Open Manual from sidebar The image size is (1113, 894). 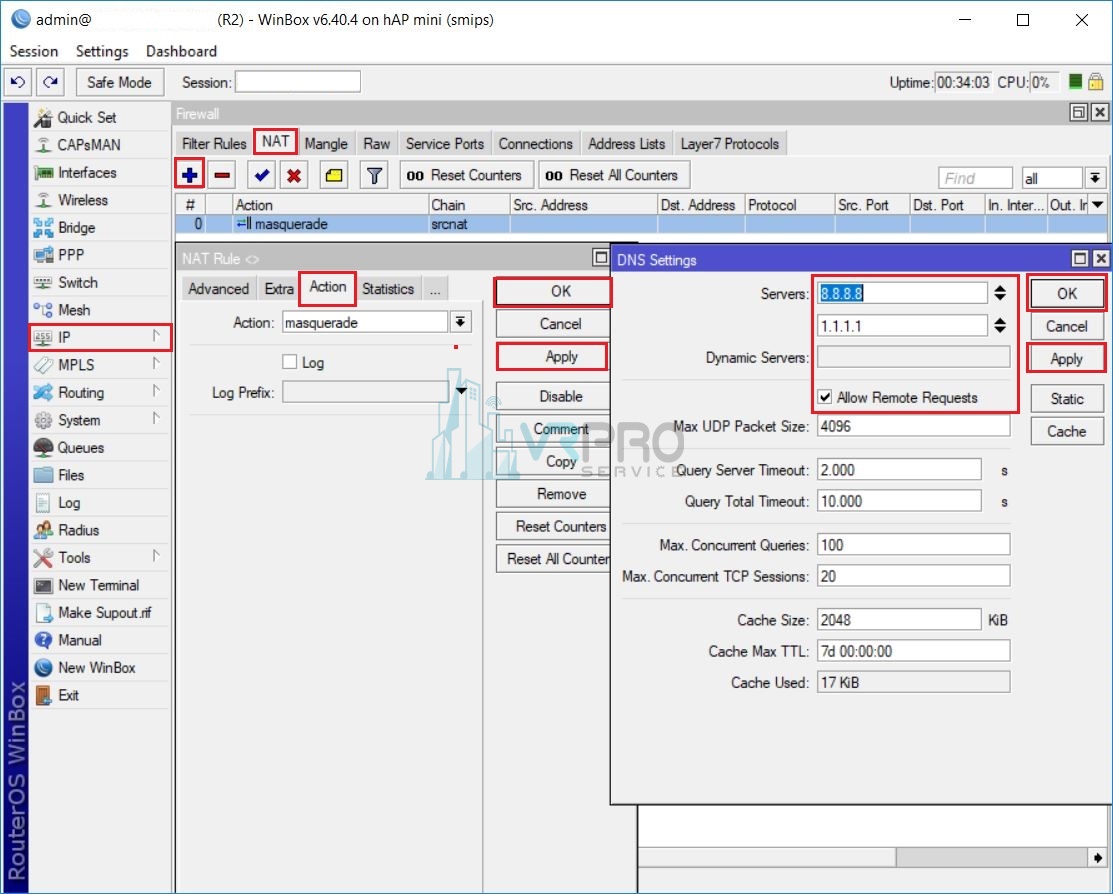(x=100, y=640)
